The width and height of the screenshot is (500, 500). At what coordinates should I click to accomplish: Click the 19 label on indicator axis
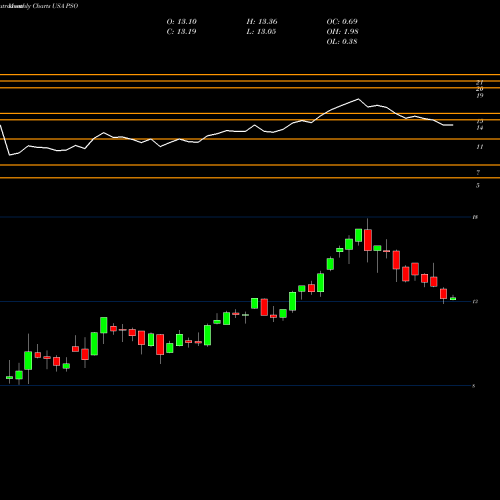479,96
